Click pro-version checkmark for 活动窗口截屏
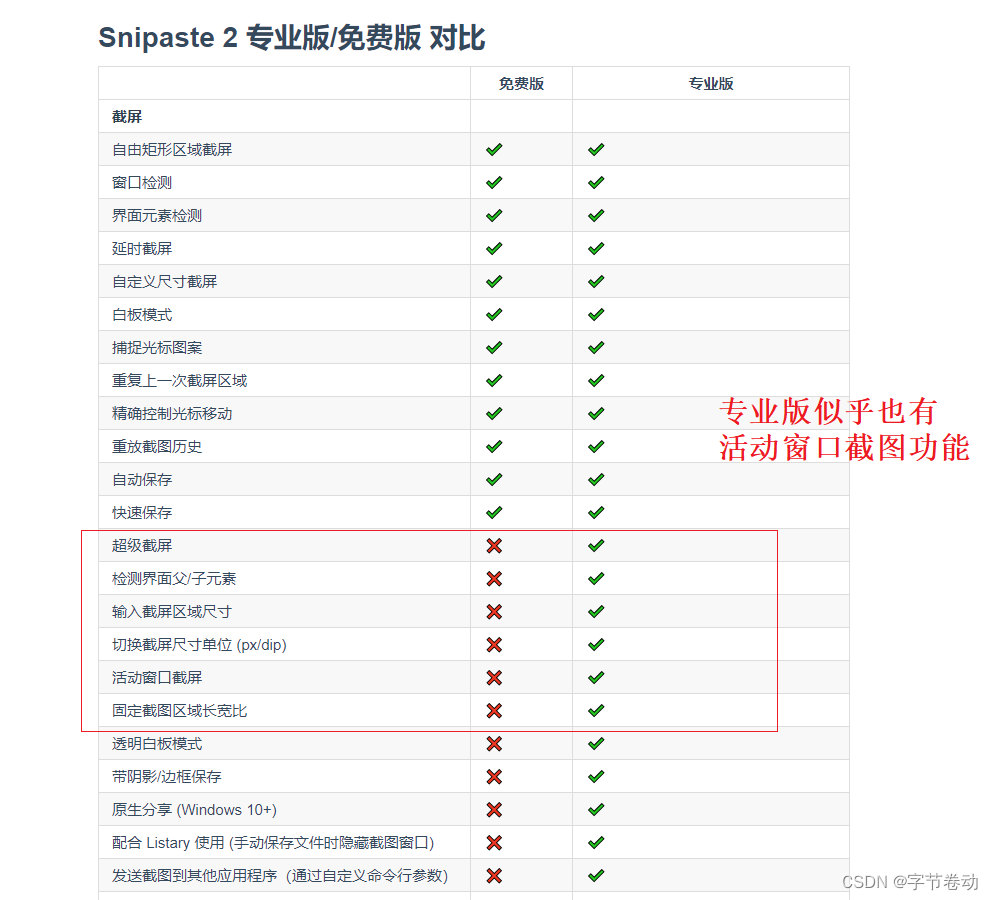 (596, 678)
